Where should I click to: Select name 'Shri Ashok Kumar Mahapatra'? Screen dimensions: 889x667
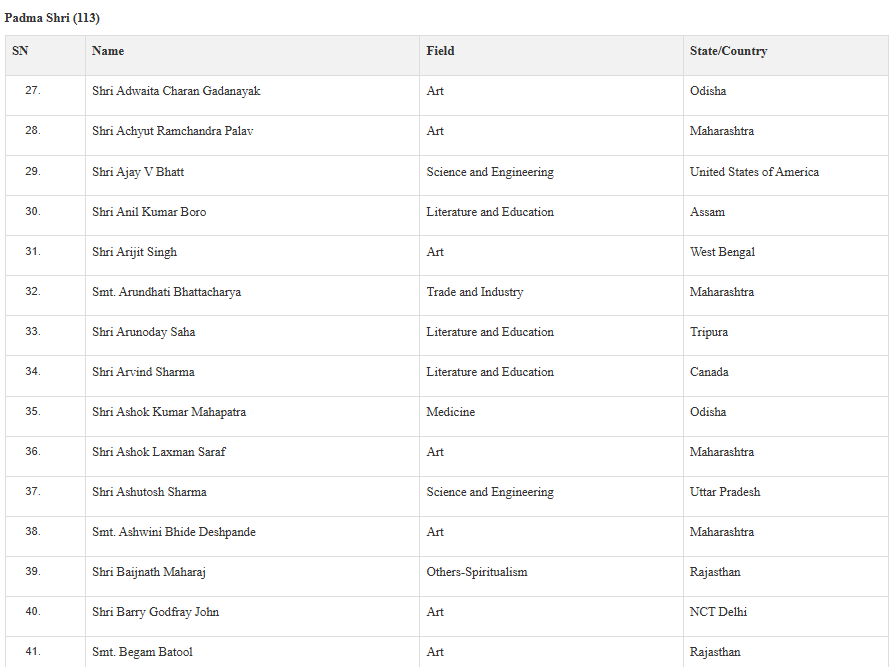tap(169, 412)
